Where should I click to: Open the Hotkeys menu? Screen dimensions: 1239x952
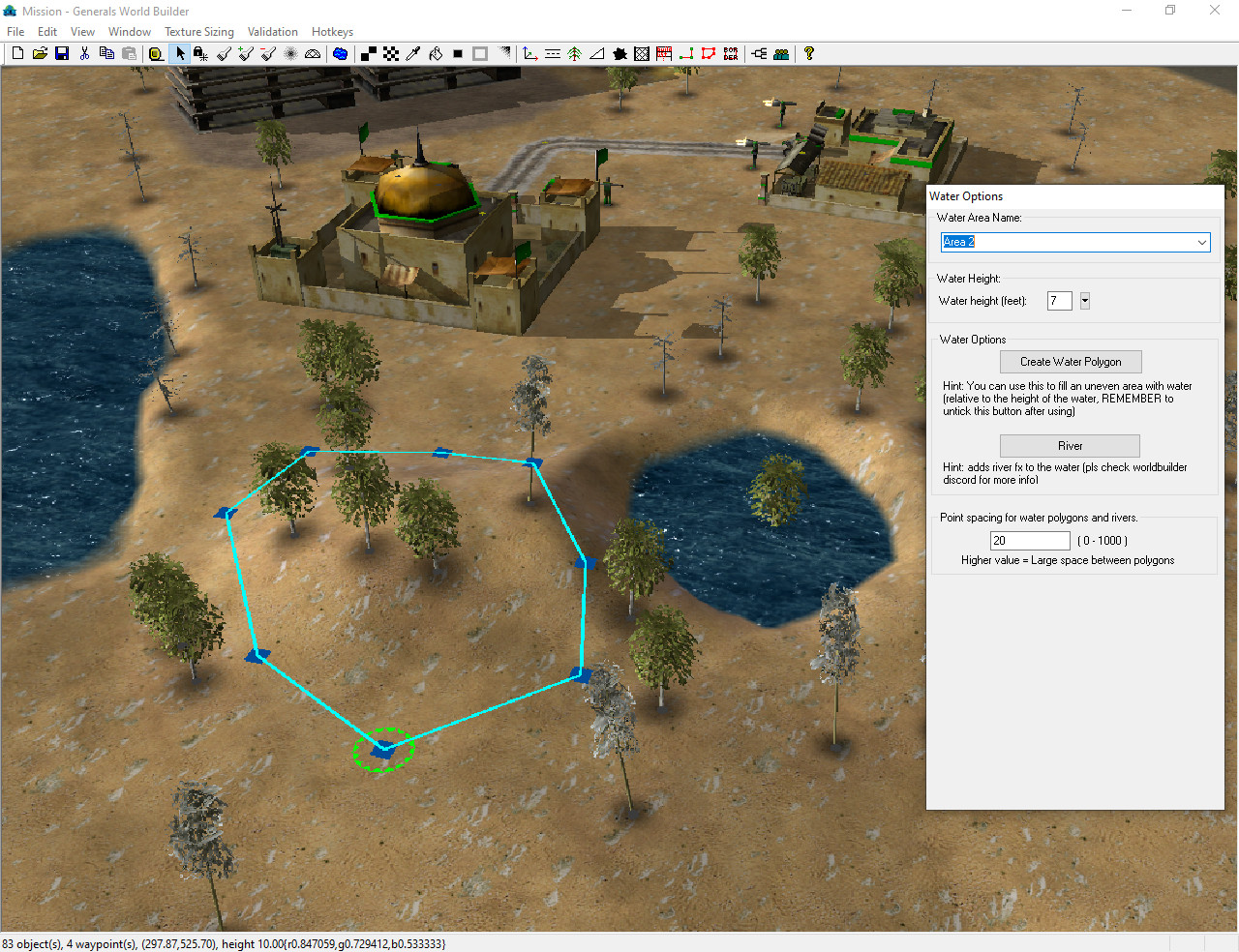point(332,32)
